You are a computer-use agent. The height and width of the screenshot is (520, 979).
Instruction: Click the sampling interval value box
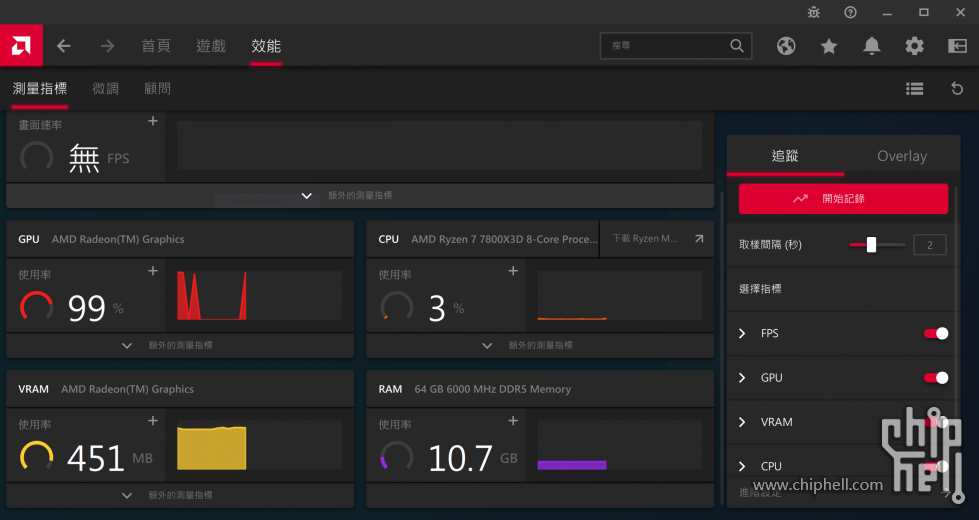(930, 245)
